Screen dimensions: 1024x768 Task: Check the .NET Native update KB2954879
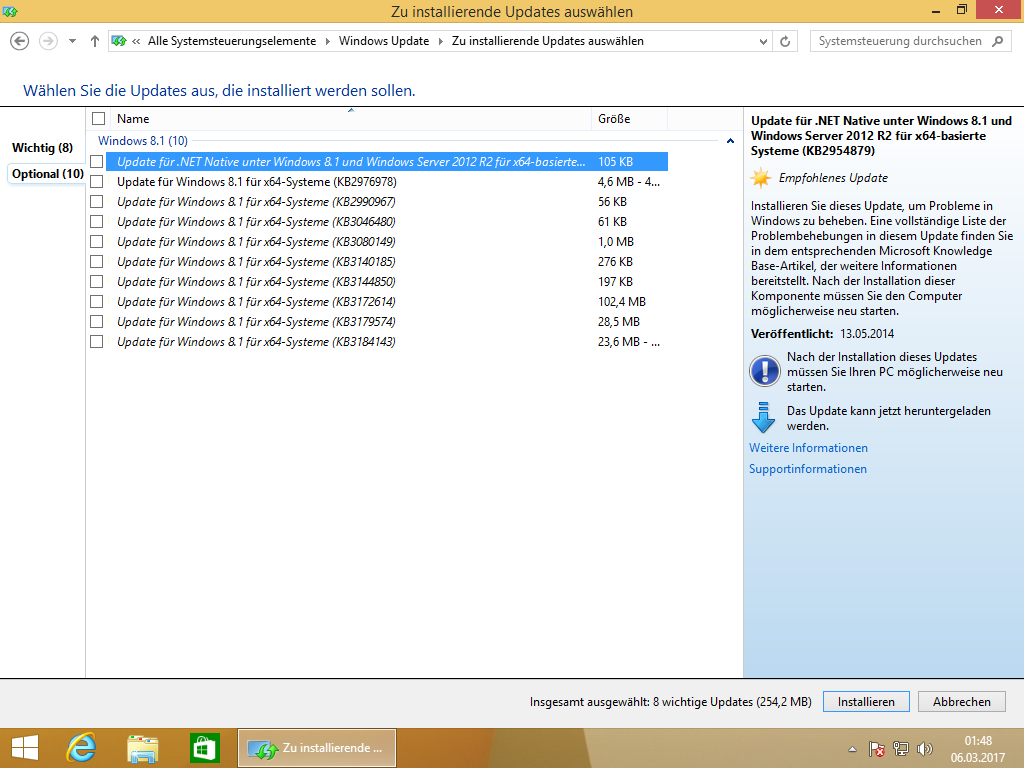[97, 161]
